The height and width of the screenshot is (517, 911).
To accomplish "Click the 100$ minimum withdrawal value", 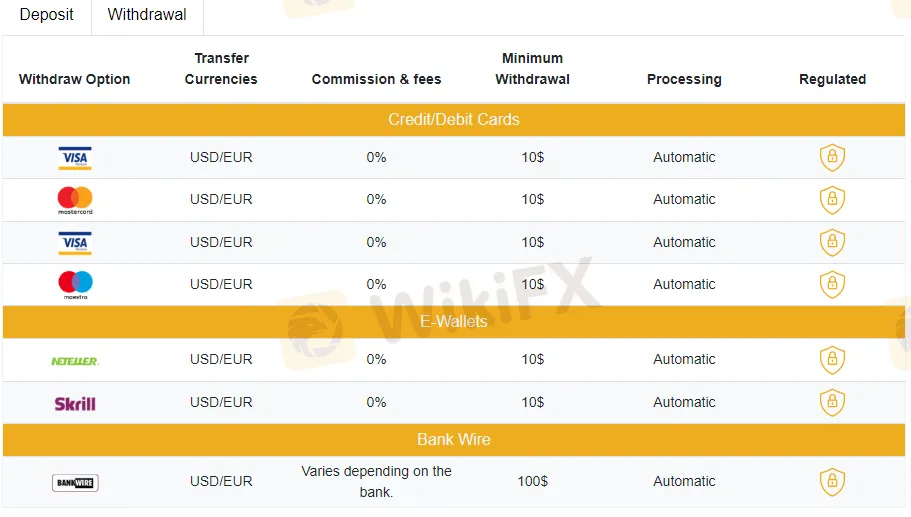I will (x=533, y=482).
